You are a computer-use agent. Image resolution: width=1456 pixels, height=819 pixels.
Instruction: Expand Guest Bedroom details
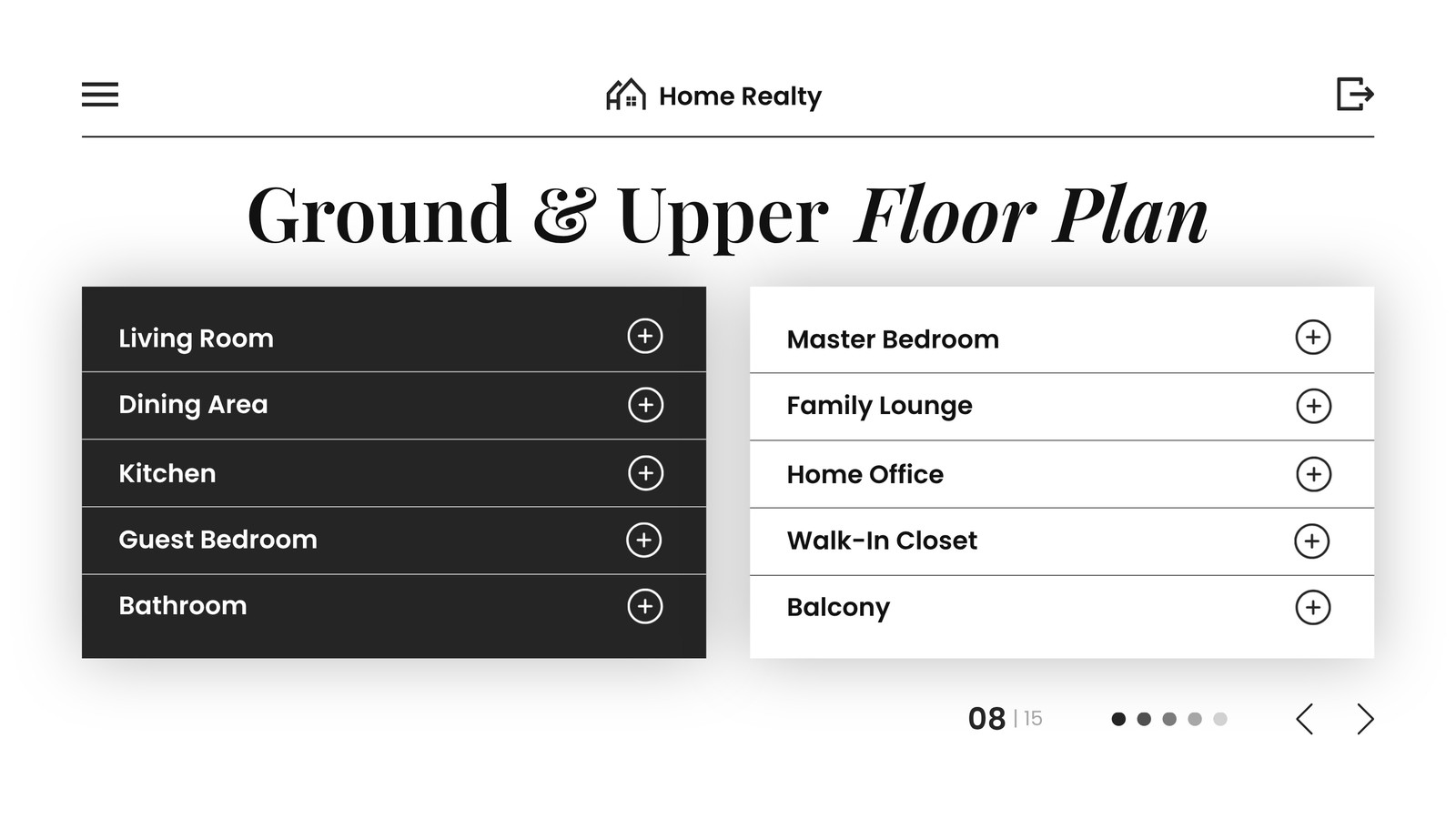click(644, 540)
